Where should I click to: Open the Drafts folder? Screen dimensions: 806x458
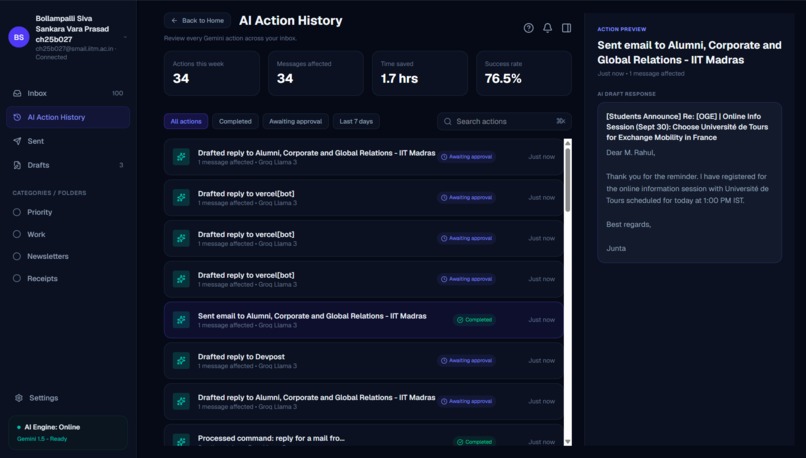click(68, 165)
